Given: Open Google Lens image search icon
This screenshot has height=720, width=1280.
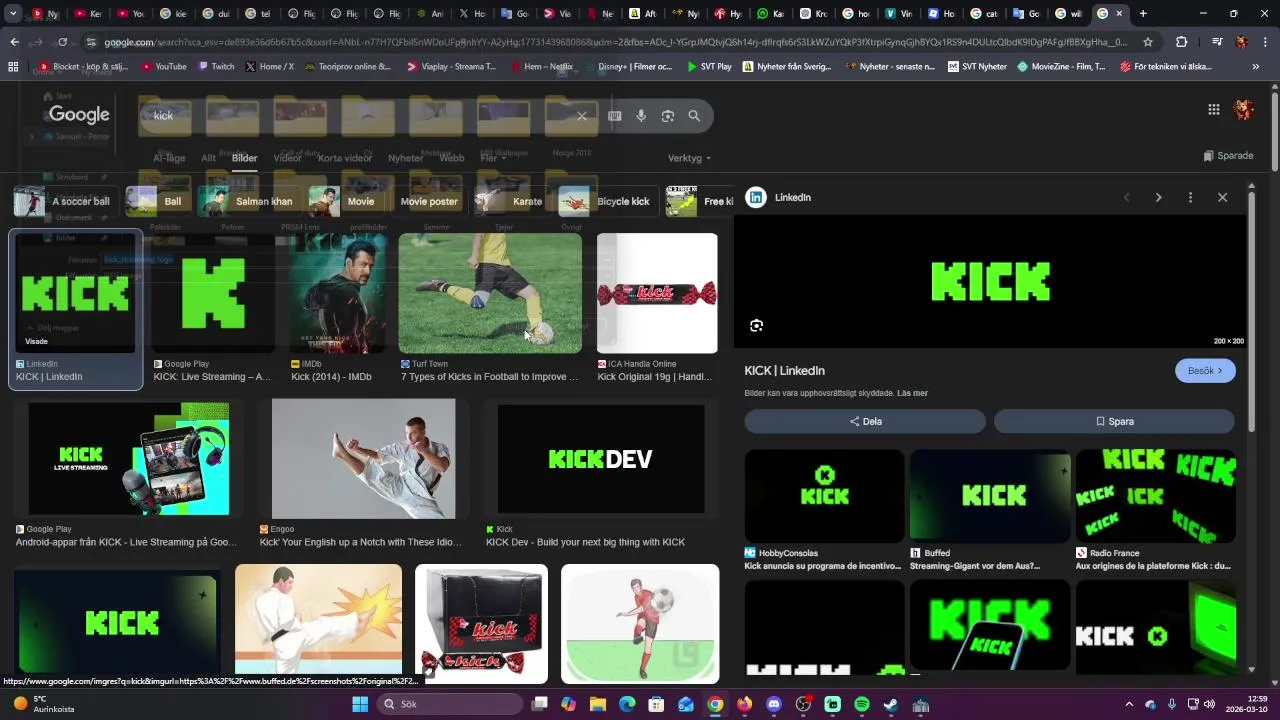Looking at the screenshot, I should coord(668,116).
